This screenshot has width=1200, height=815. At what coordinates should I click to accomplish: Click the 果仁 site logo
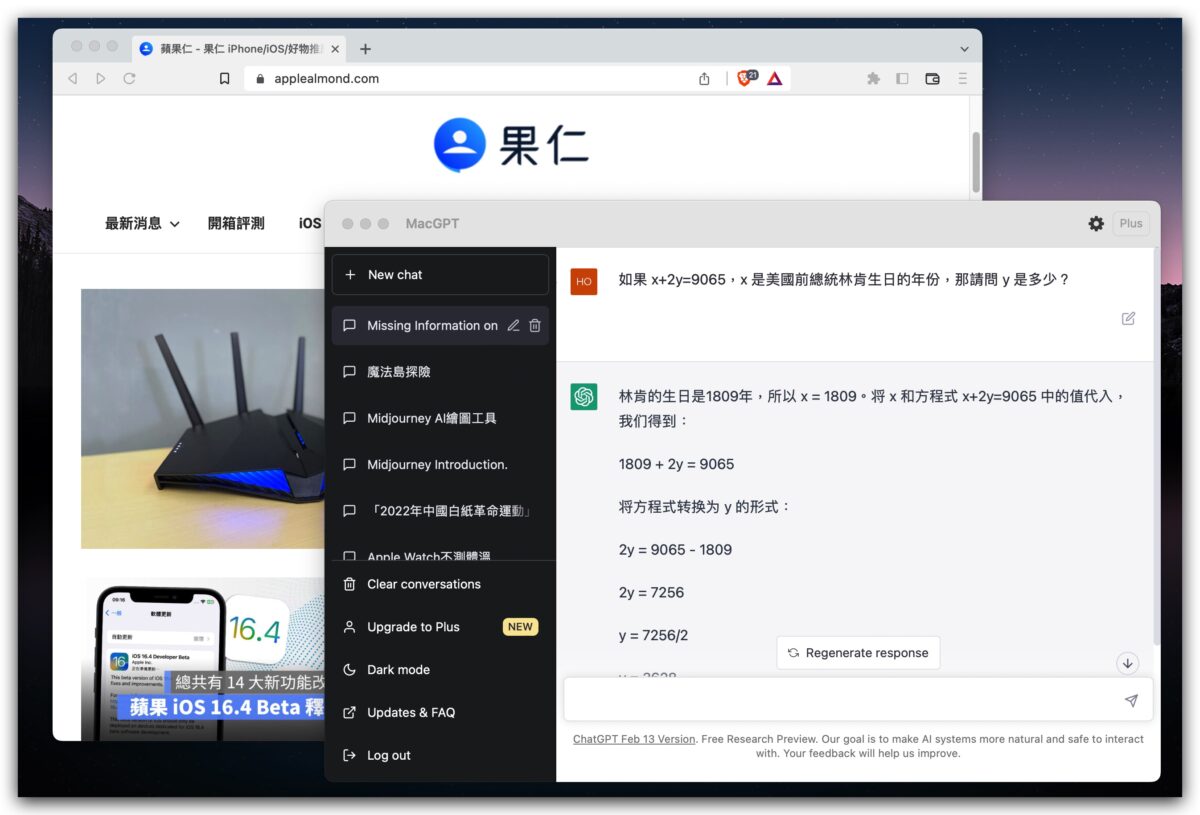click(510, 145)
